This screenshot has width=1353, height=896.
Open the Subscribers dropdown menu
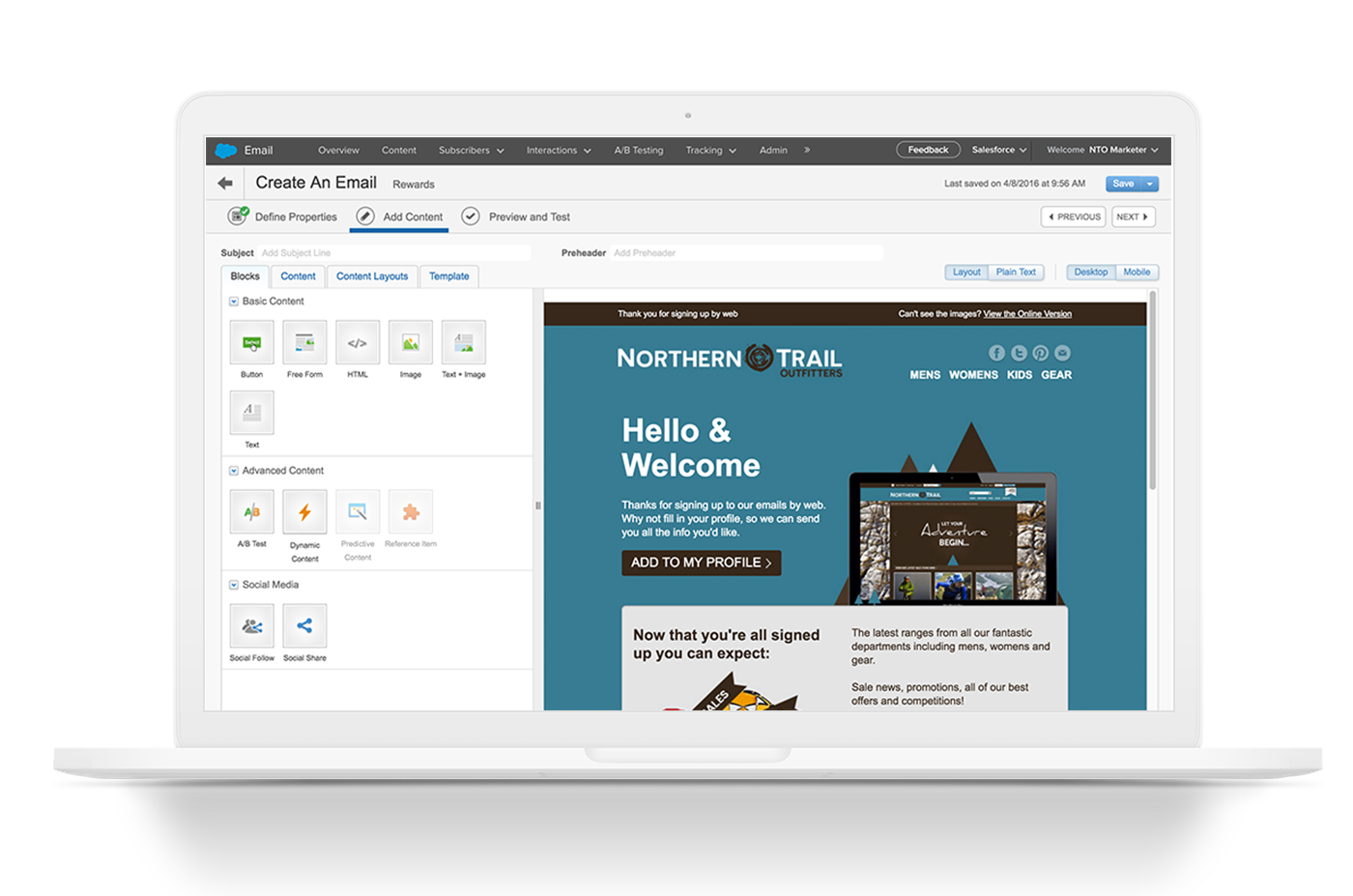471,150
